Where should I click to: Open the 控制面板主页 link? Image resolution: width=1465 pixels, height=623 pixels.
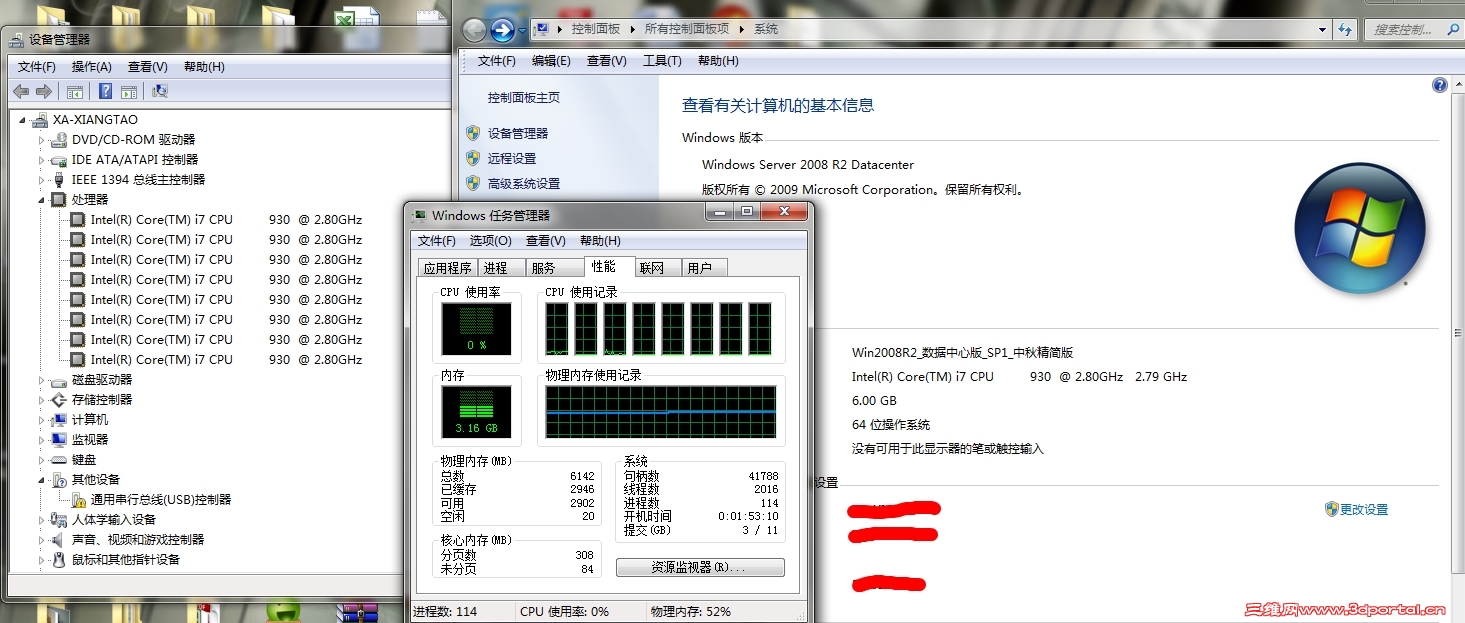pyautogui.click(x=524, y=98)
